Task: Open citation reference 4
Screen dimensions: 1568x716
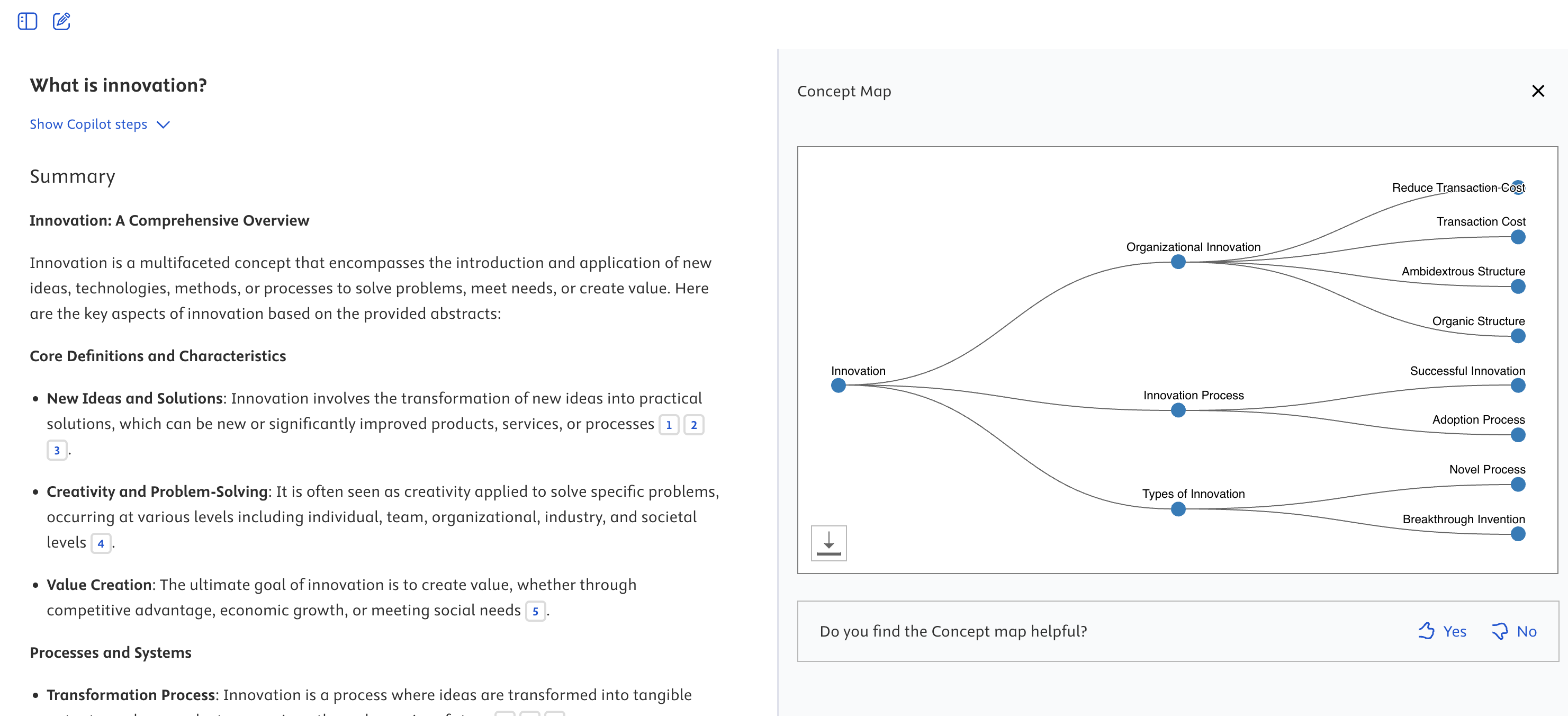Action: coord(101,543)
